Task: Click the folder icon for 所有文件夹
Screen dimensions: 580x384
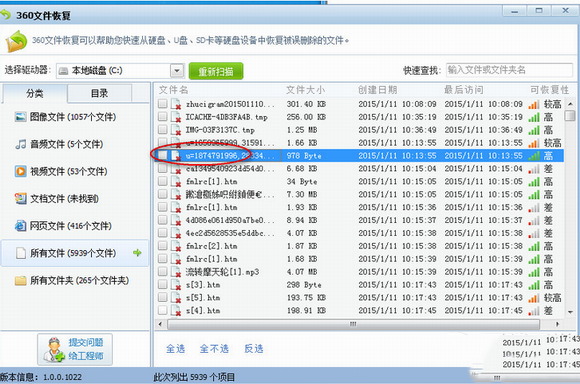Action: [20, 280]
